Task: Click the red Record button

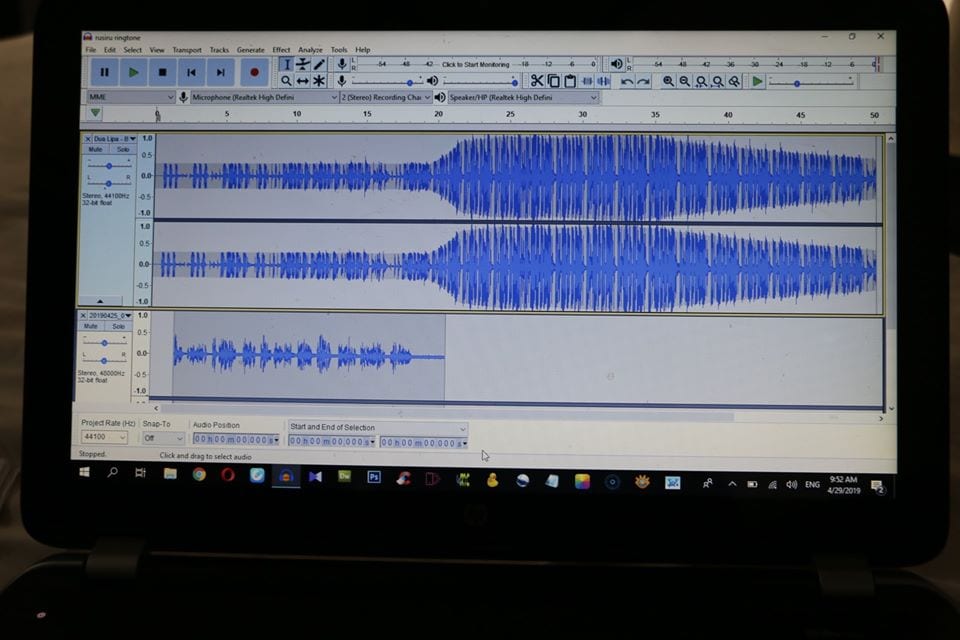Action: [254, 72]
